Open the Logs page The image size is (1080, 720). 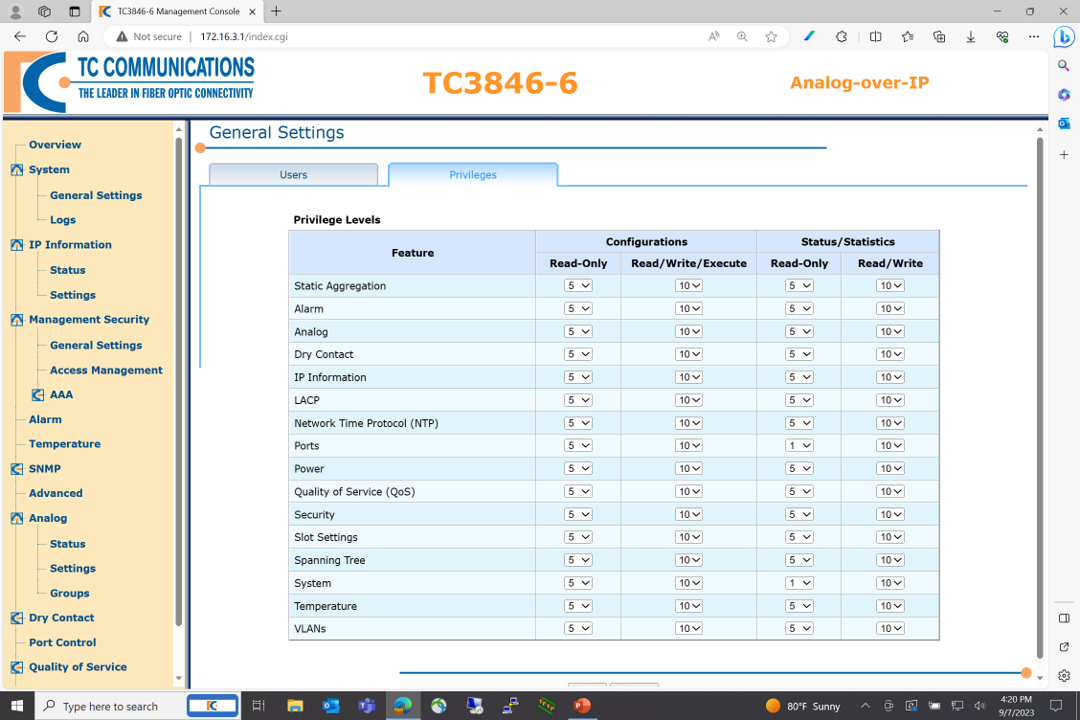(x=63, y=220)
